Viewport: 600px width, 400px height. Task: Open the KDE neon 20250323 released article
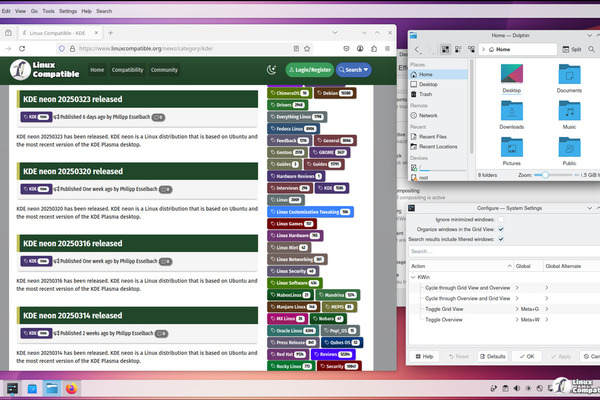click(73, 99)
